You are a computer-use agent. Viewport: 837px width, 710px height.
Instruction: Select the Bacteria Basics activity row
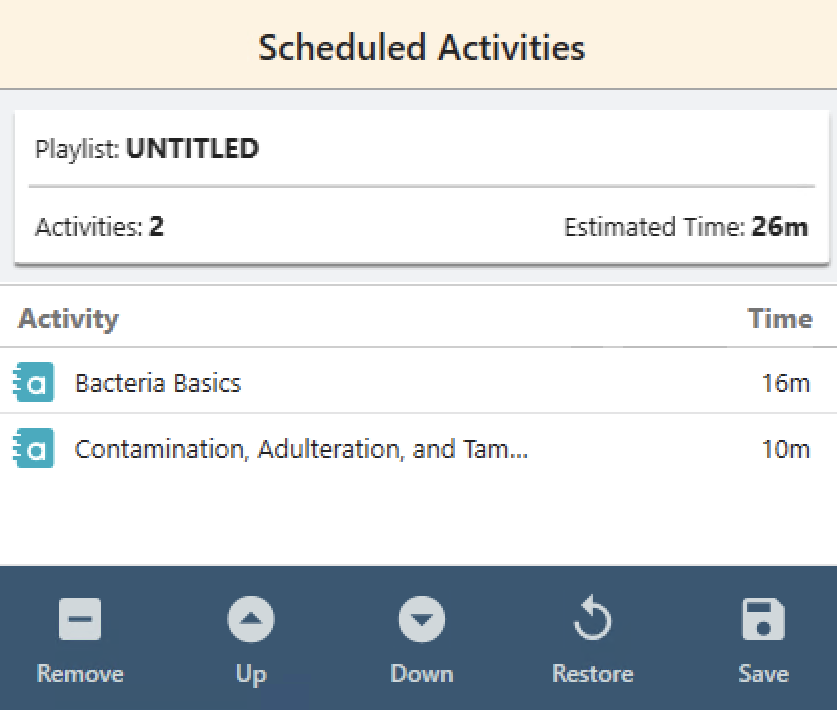pos(157,383)
